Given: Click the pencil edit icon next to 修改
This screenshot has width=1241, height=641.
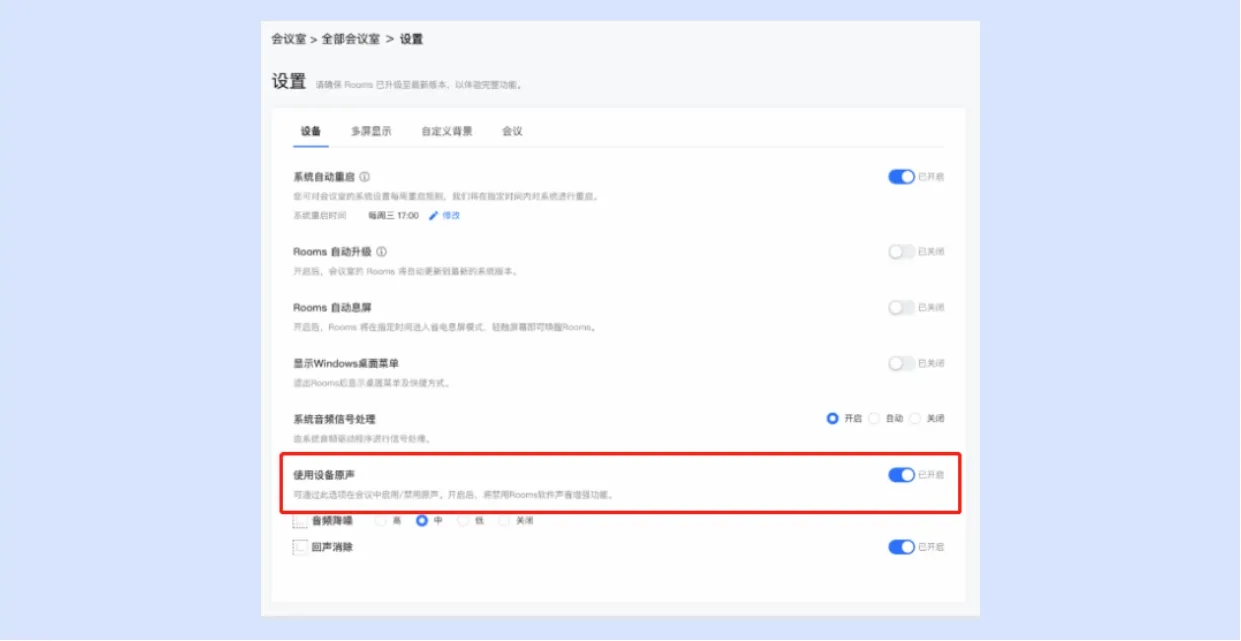Looking at the screenshot, I should (434, 215).
